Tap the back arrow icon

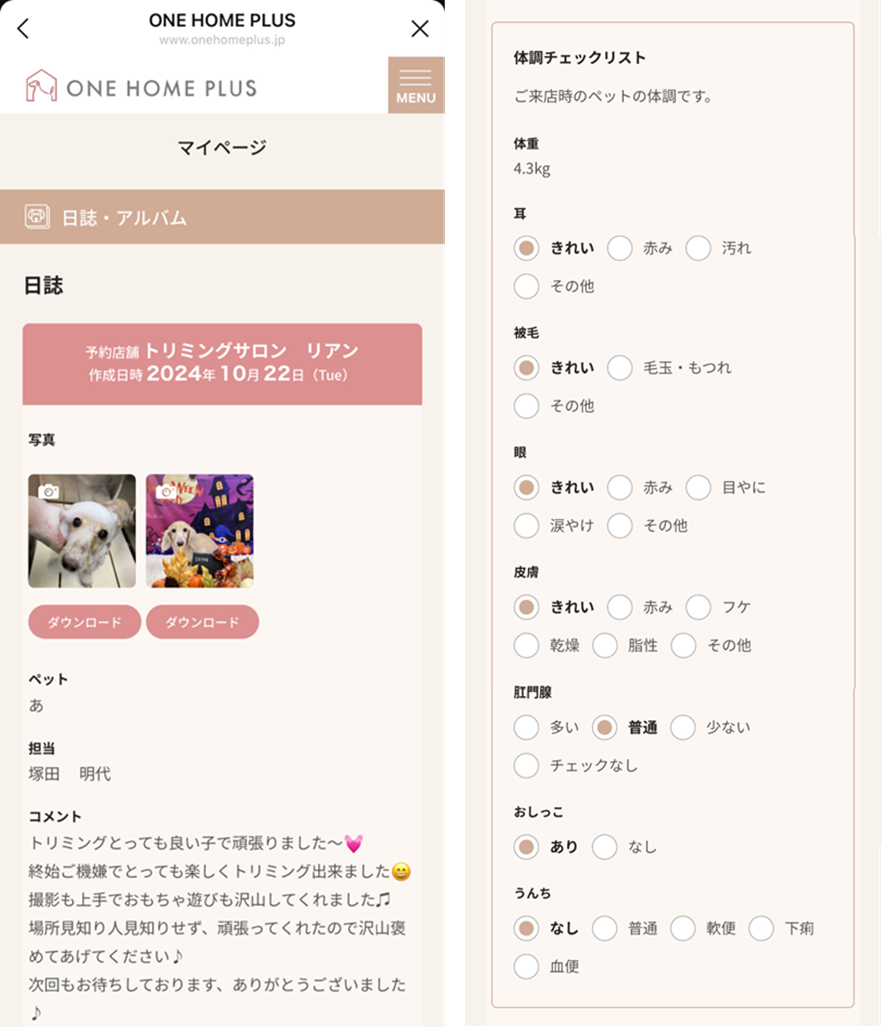pyautogui.click(x=23, y=28)
